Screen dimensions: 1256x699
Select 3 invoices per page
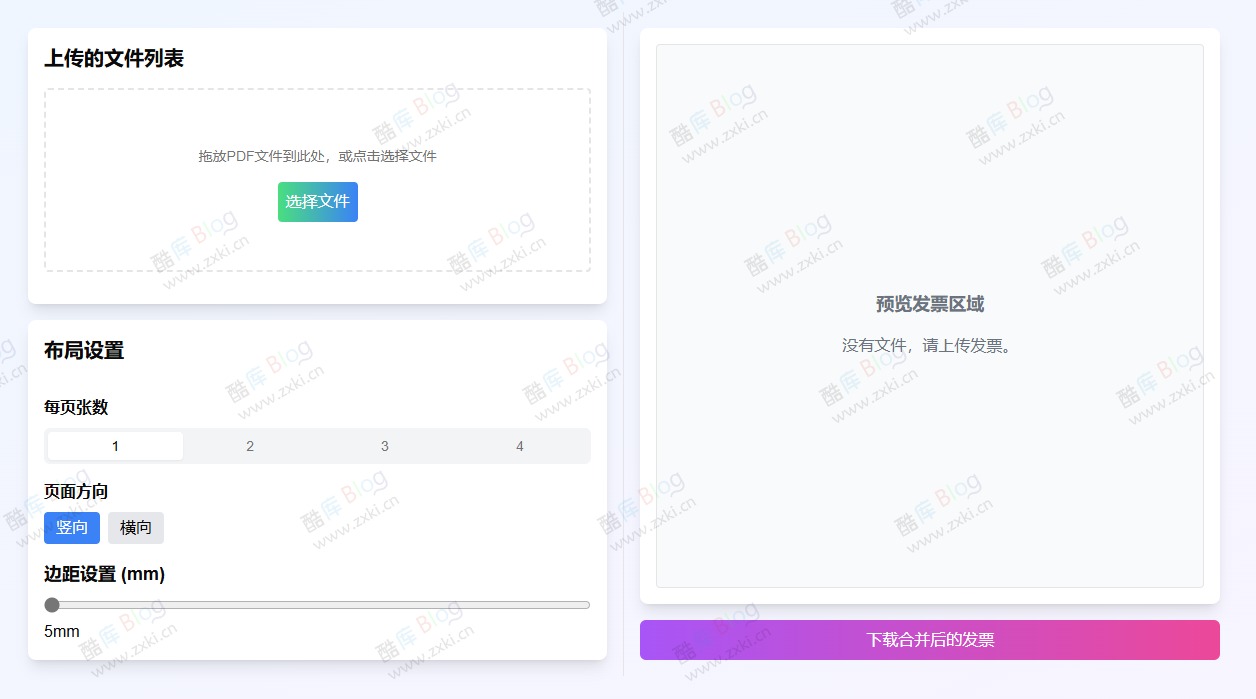point(384,445)
